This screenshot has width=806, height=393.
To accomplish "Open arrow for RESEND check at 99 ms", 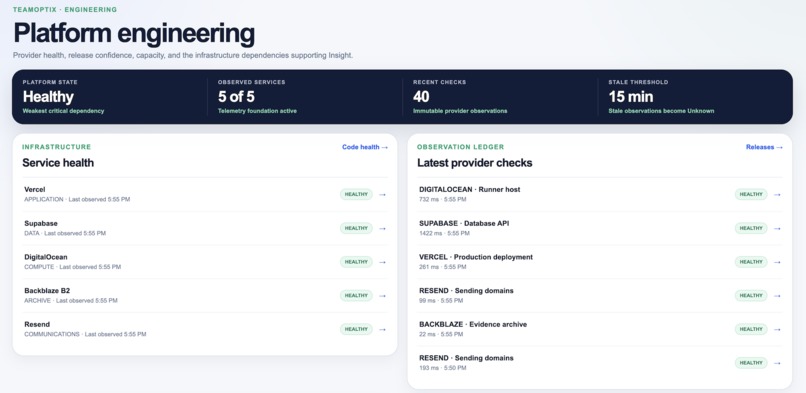I will tap(777, 295).
